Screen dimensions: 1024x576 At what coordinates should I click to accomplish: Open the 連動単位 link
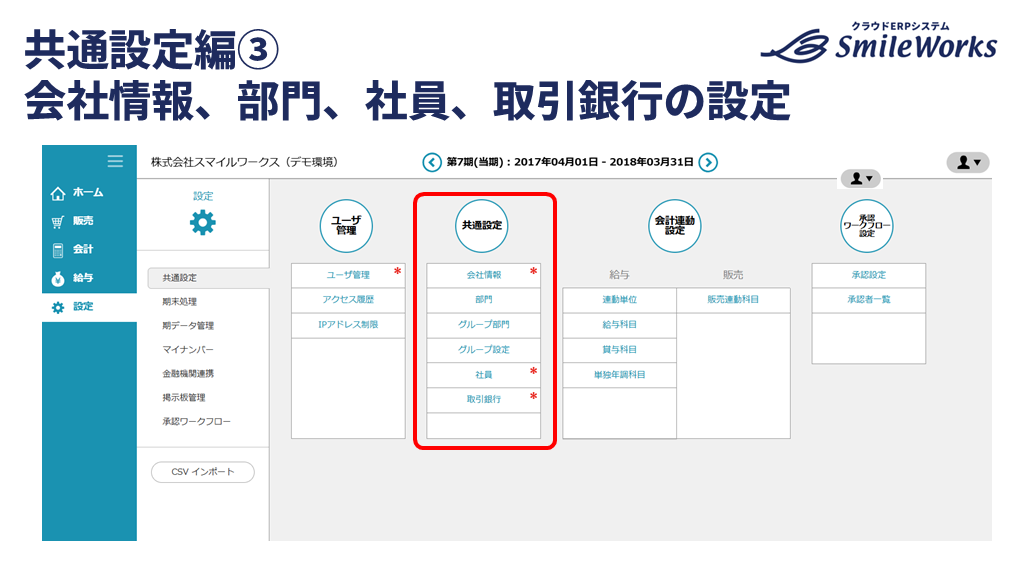tap(619, 300)
